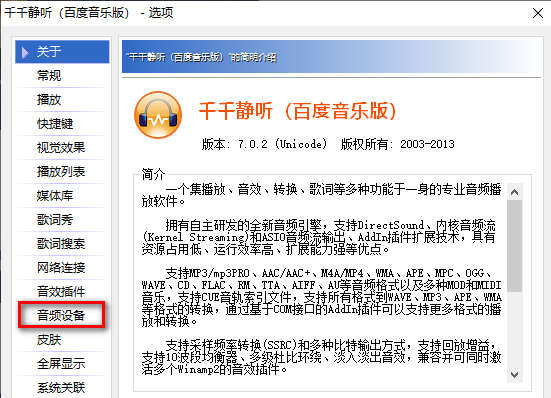Go to the 网络连接 settings page
Screen dimensions: 551x398
point(62,268)
